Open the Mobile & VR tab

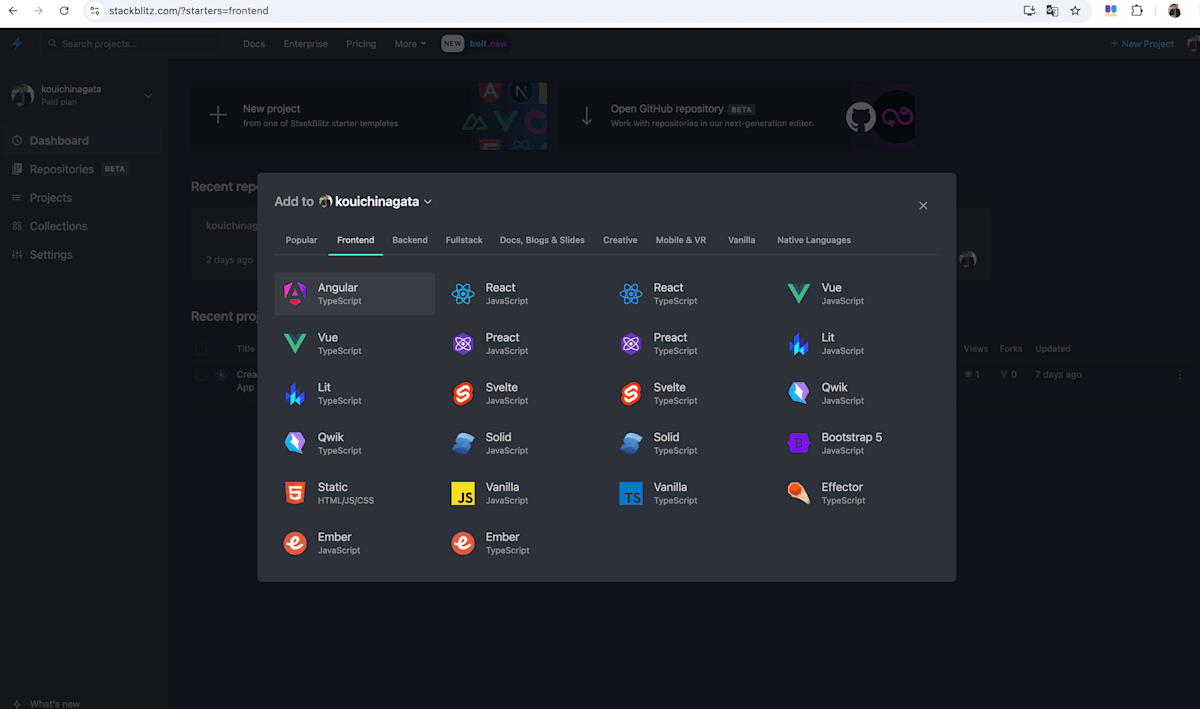tap(681, 240)
